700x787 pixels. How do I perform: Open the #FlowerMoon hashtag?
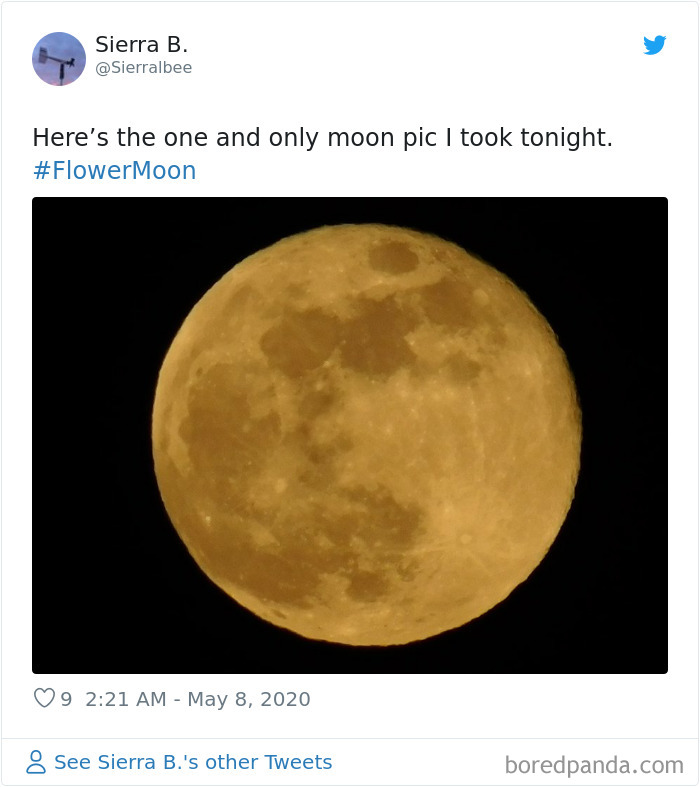pyautogui.click(x=114, y=170)
